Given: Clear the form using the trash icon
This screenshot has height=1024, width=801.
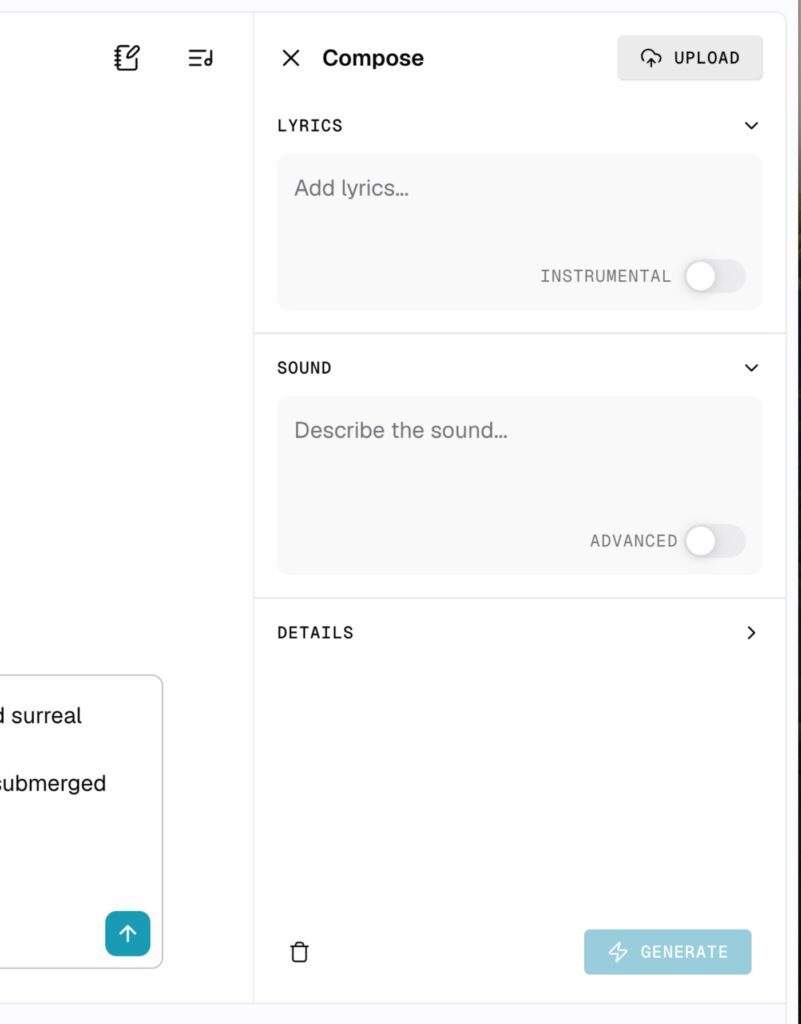Looking at the screenshot, I should click(x=299, y=952).
